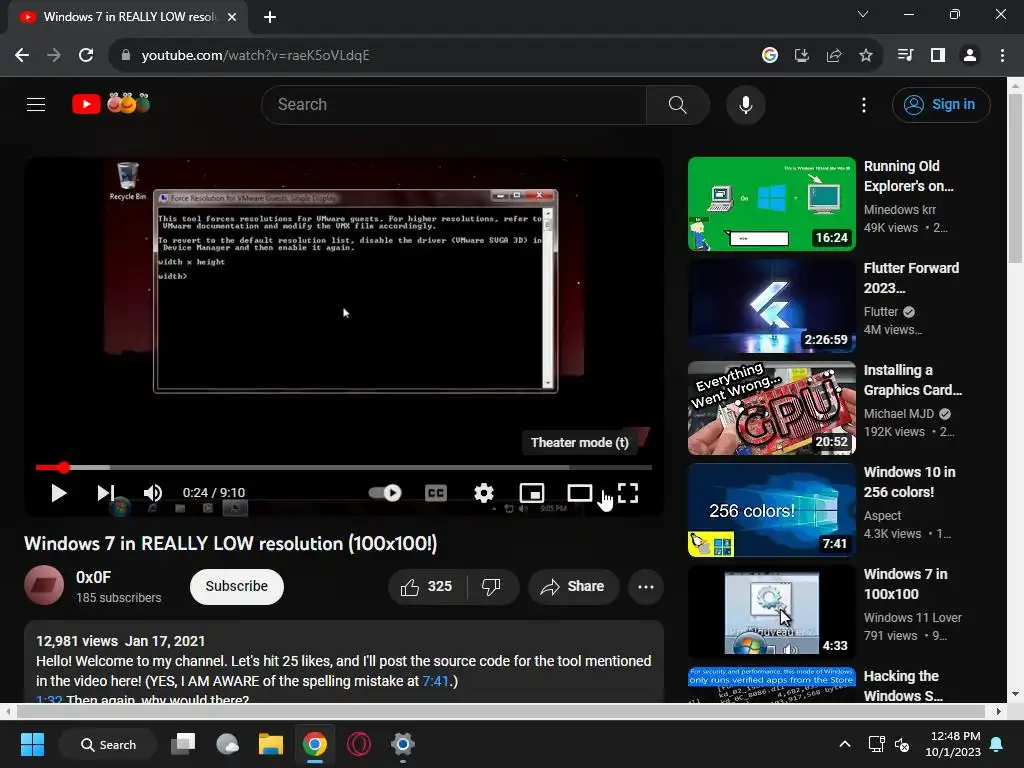Open the Windows Start menu
The image size is (1024, 768).
[x=32, y=744]
